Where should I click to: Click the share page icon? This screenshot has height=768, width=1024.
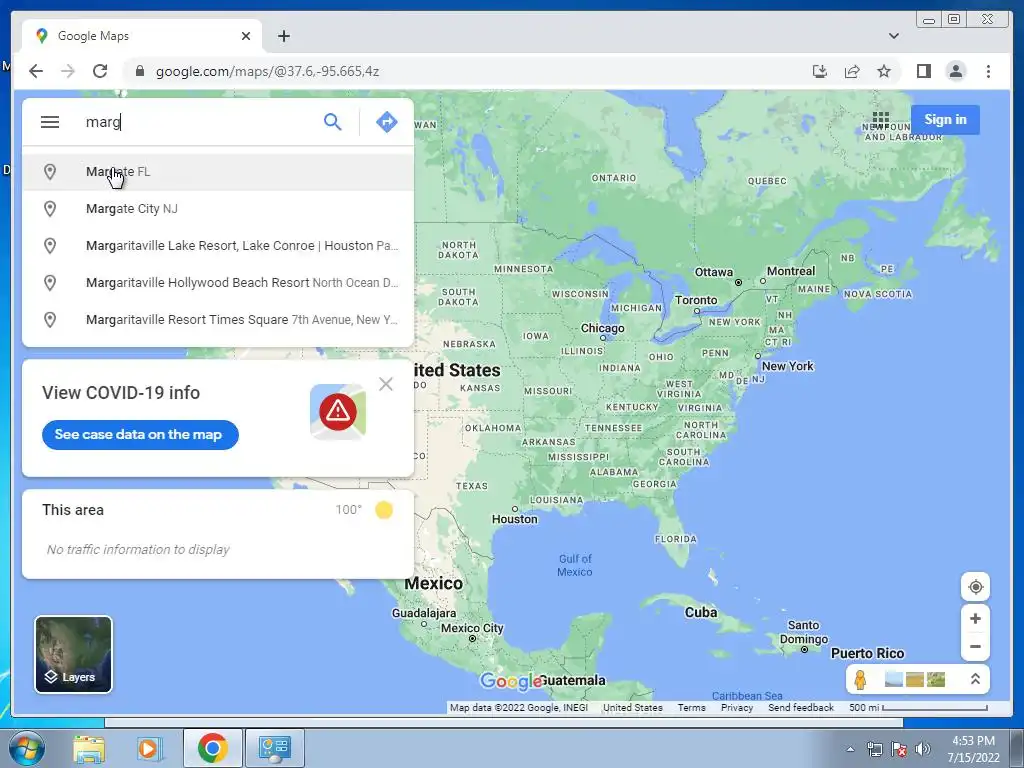(852, 71)
